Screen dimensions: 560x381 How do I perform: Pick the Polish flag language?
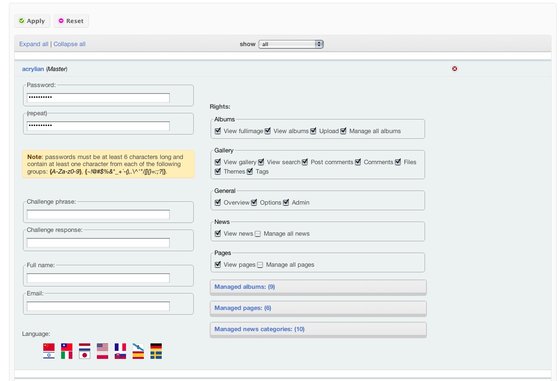102,355
